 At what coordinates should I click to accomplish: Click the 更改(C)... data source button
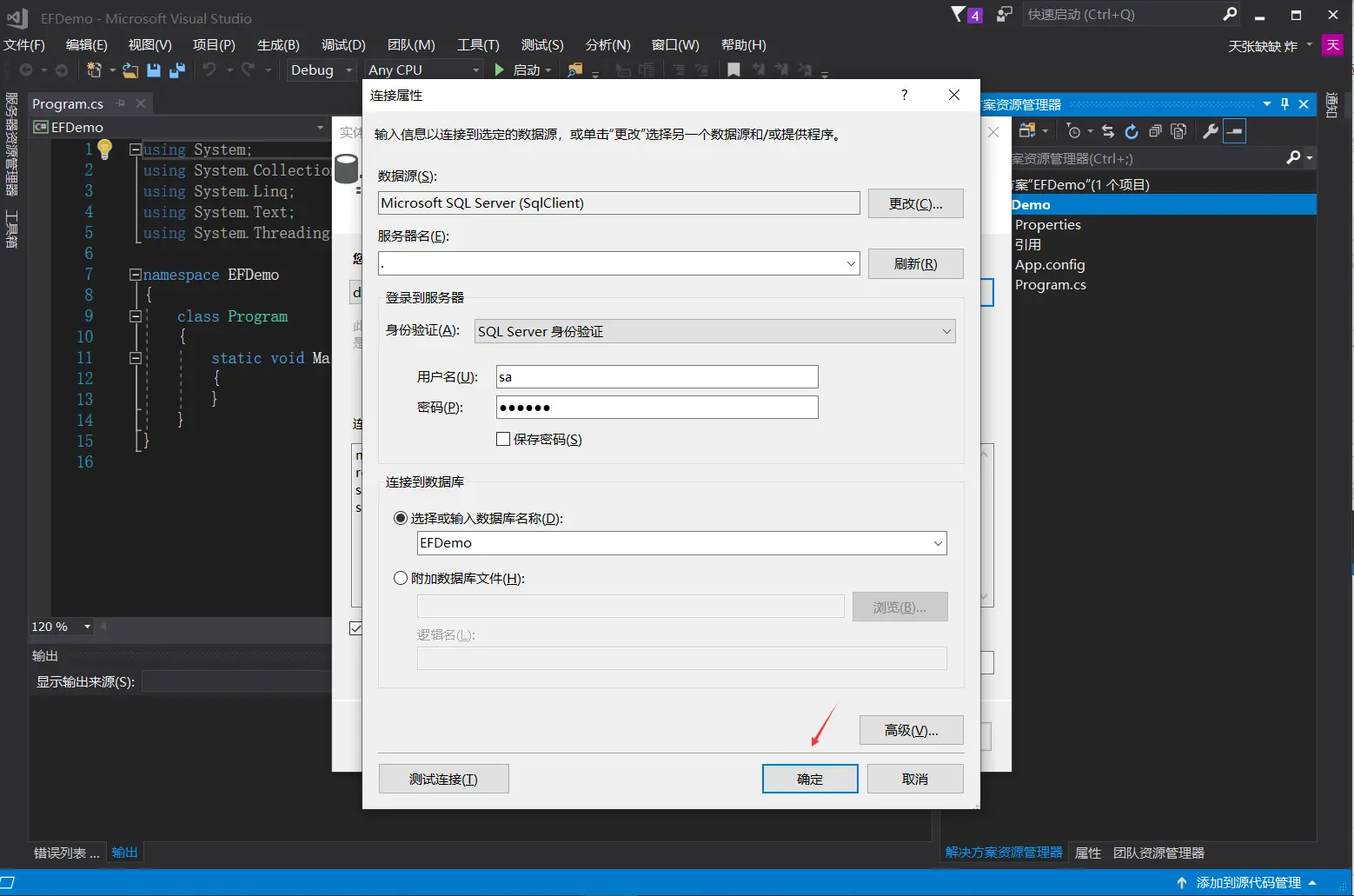(915, 203)
